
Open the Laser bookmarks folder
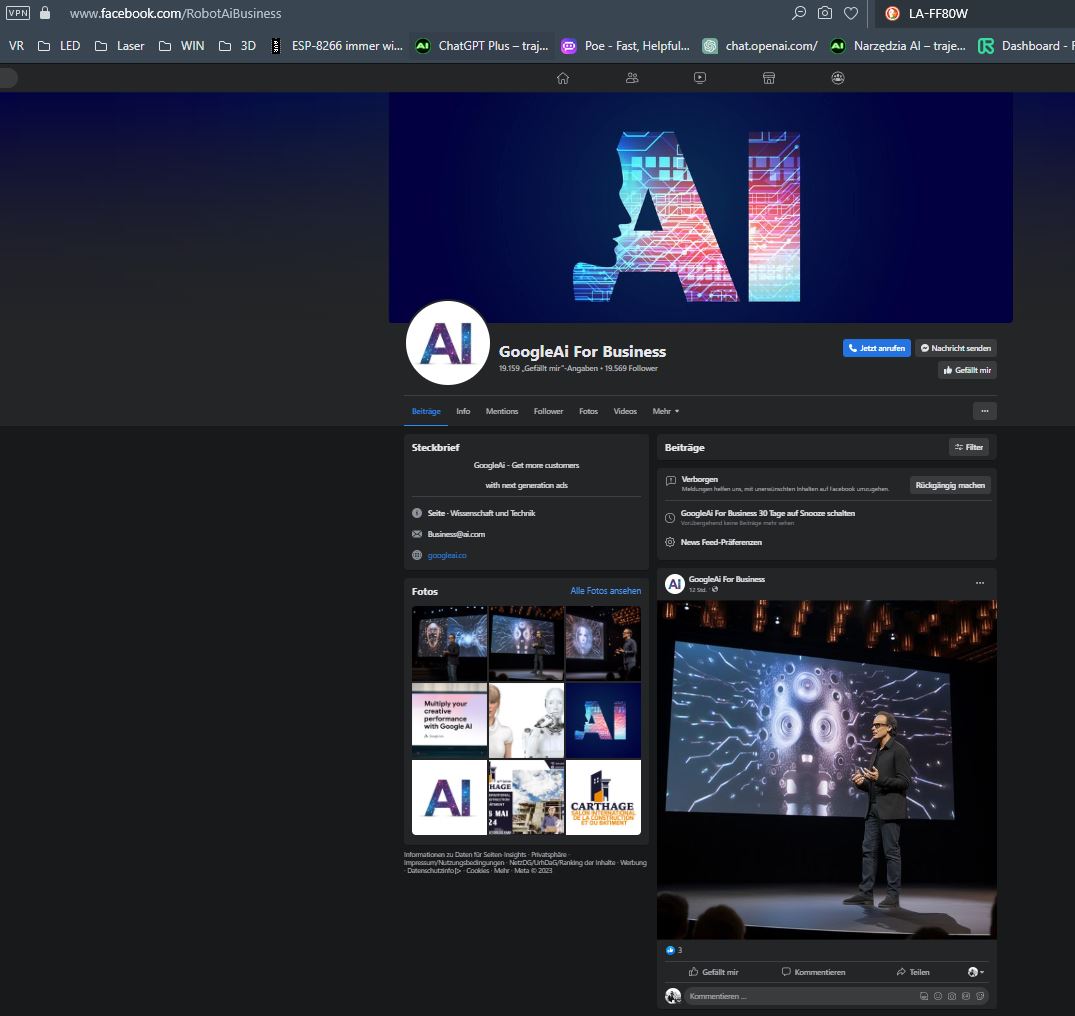click(x=119, y=46)
